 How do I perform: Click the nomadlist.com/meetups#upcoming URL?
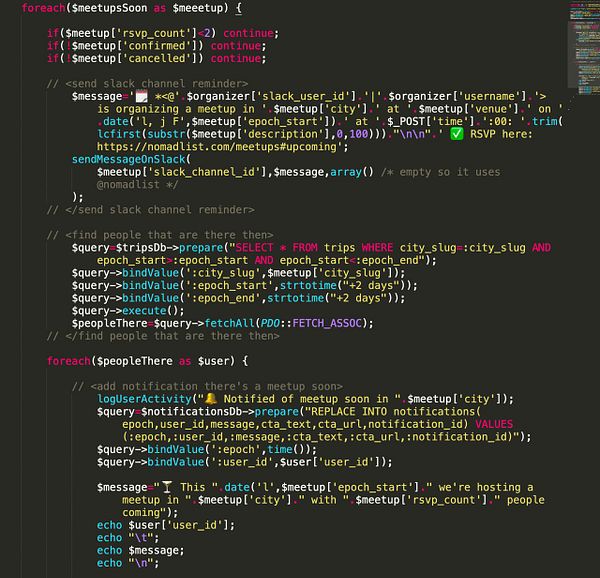pyautogui.click(x=217, y=147)
